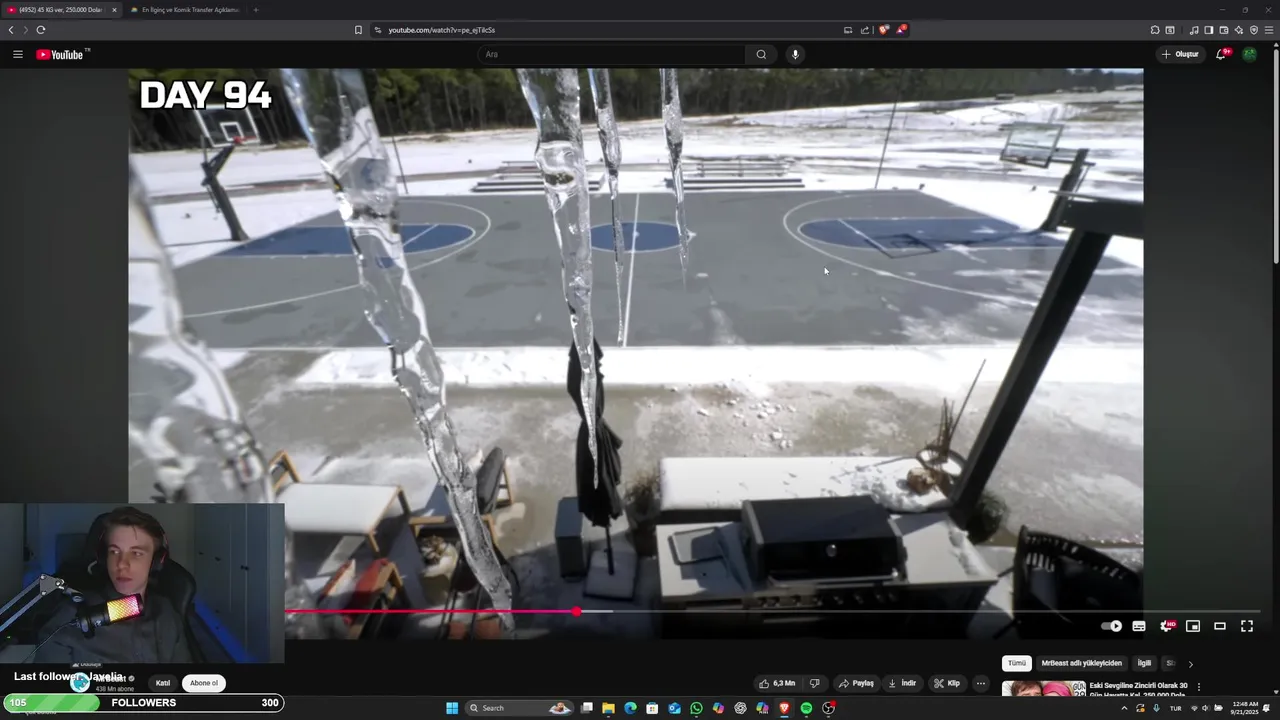Screen dimensions: 1280x720
Task: Click the YouTube search magnifier button
Action: point(761,54)
